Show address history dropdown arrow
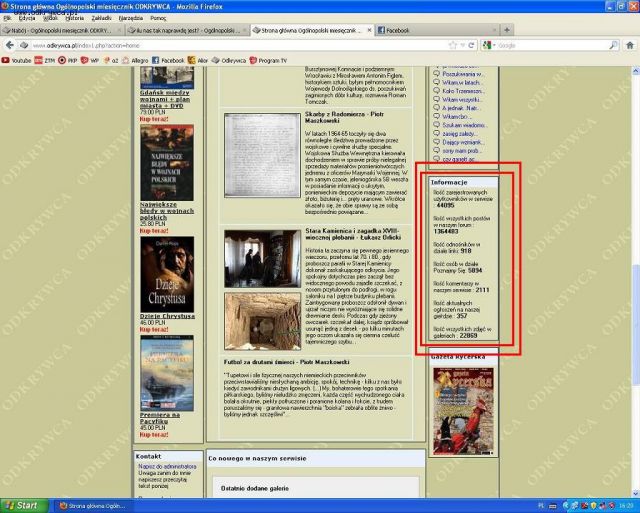 [x=462, y=45]
